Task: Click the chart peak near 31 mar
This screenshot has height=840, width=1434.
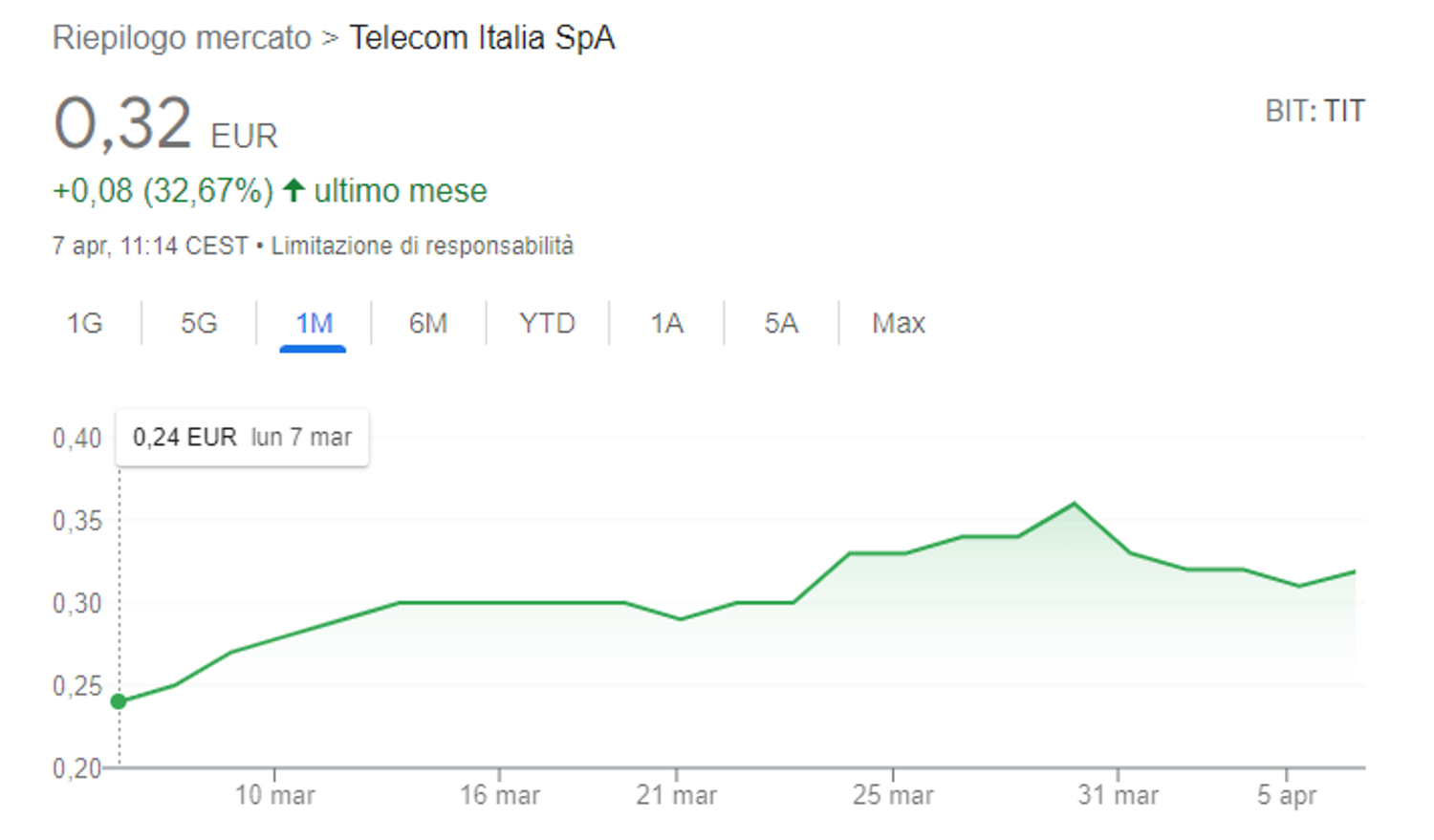Action: (x=1073, y=502)
